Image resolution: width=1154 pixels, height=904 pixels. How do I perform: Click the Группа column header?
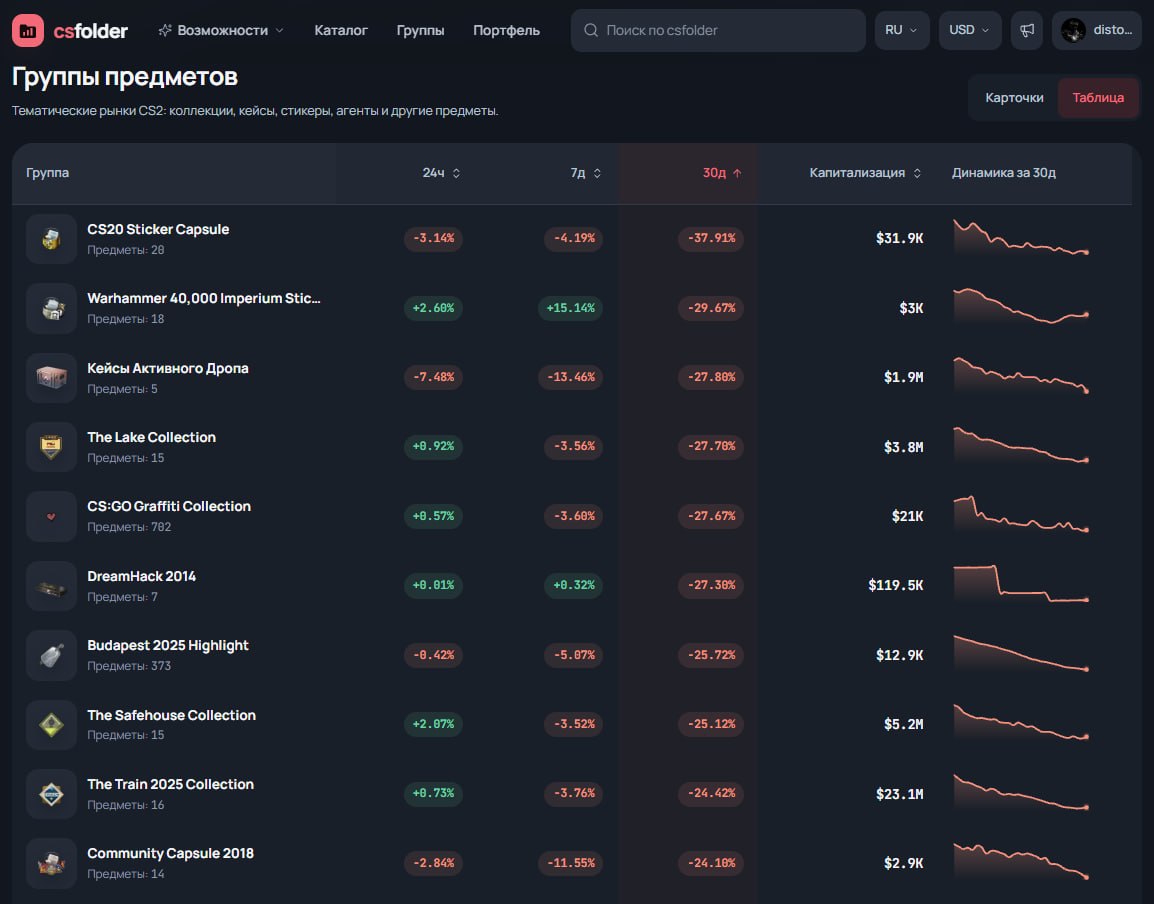click(48, 173)
